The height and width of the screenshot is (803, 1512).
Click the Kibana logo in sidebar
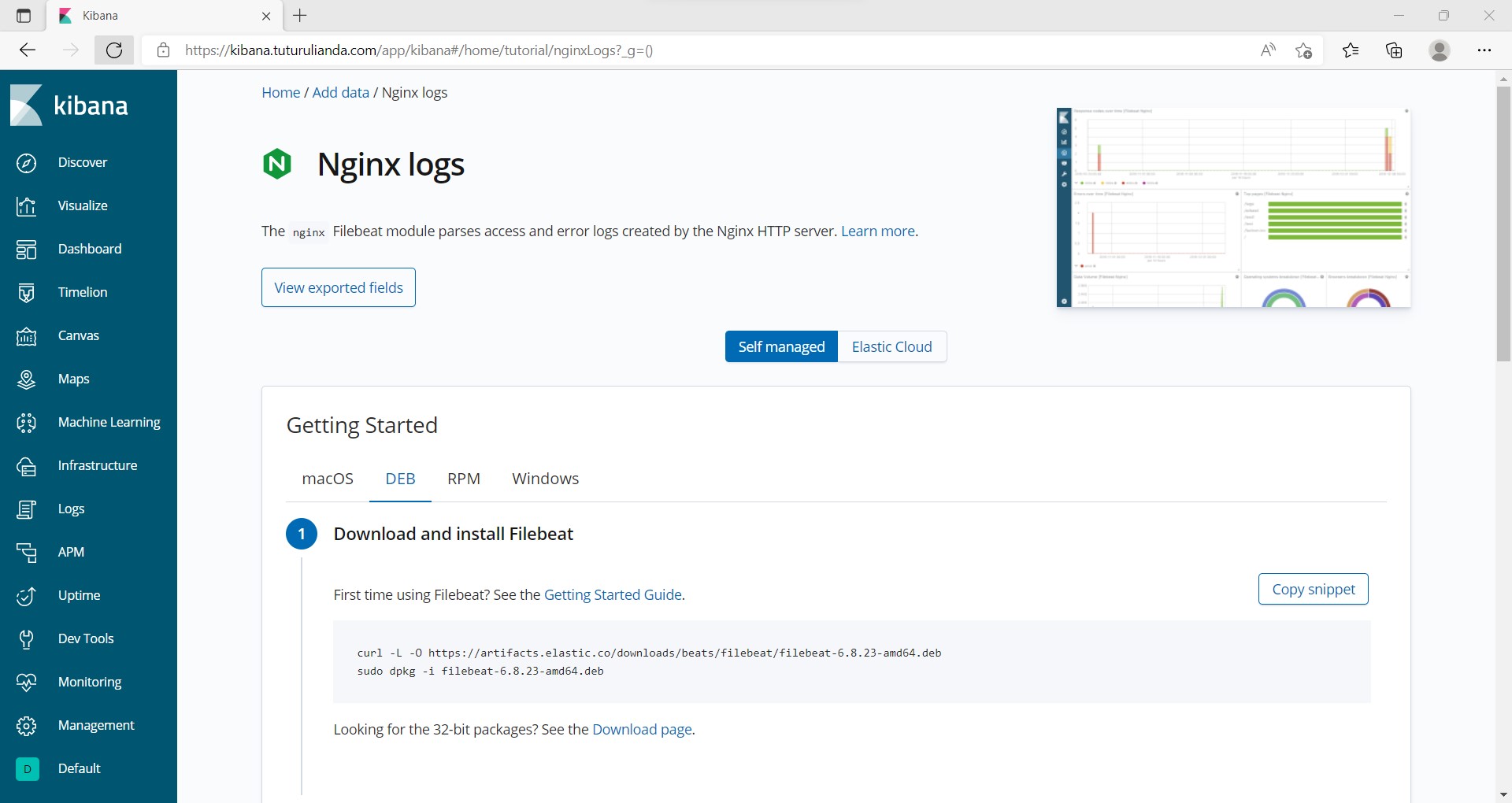click(69, 105)
